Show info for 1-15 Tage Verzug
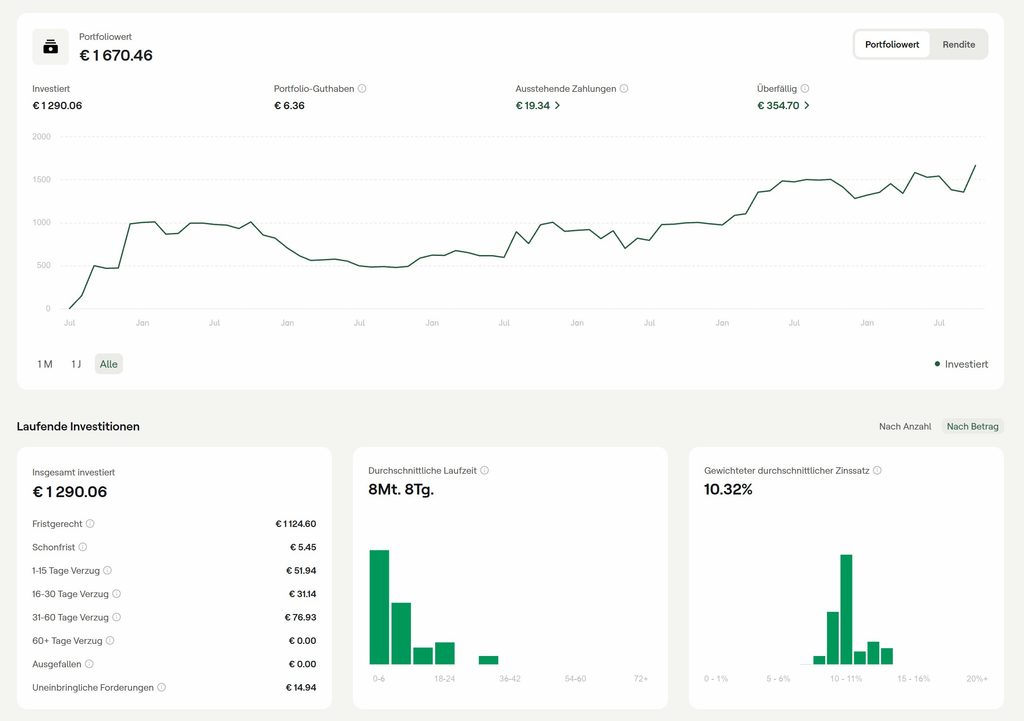 [108, 571]
